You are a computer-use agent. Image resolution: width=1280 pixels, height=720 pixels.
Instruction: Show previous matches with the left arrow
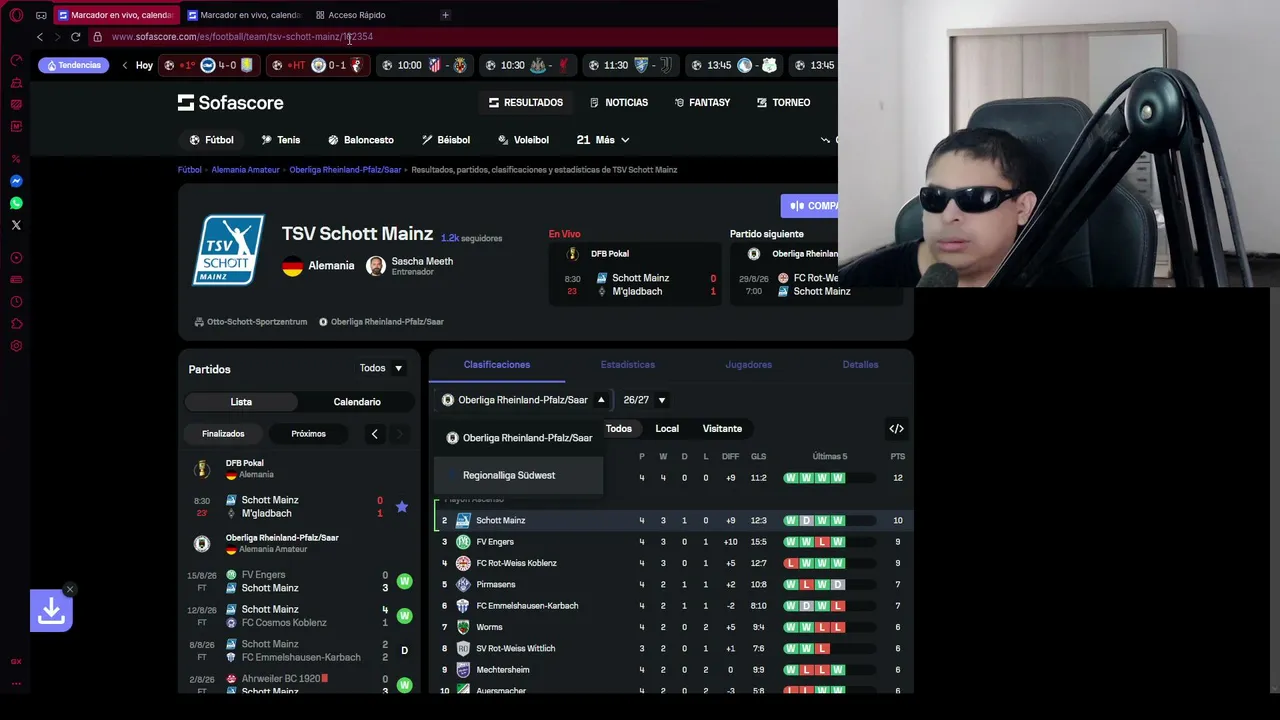tap(374, 434)
